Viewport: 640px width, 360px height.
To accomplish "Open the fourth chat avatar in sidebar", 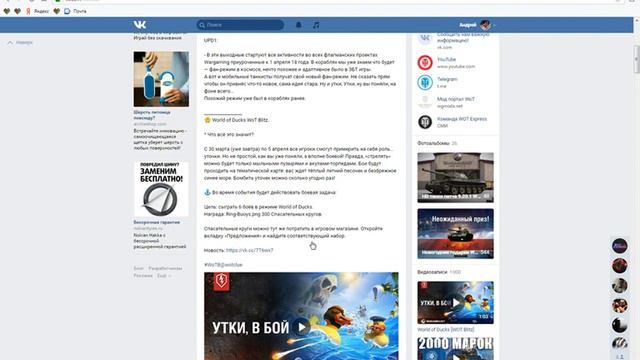I will click(x=620, y=305).
